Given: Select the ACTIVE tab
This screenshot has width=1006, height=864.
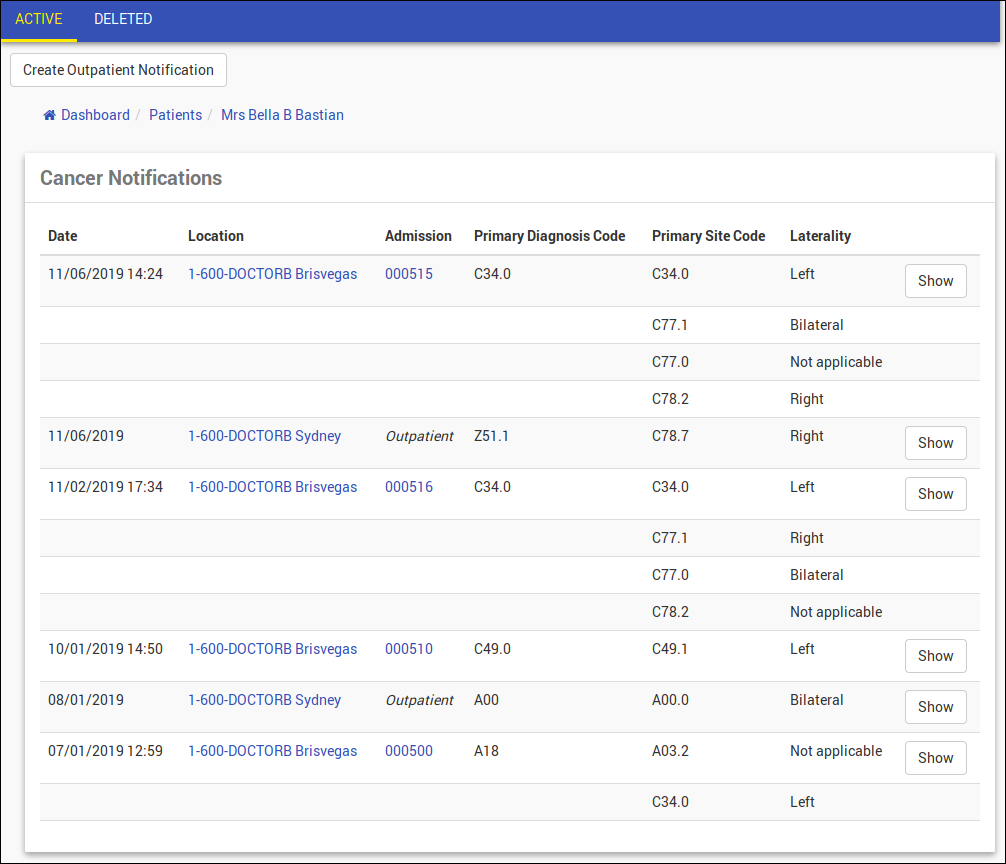Looking at the screenshot, I should tap(39, 19).
